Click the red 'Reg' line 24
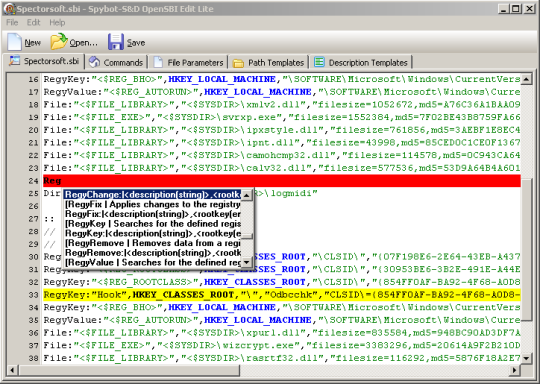This screenshot has width=540, height=384. (x=282, y=181)
